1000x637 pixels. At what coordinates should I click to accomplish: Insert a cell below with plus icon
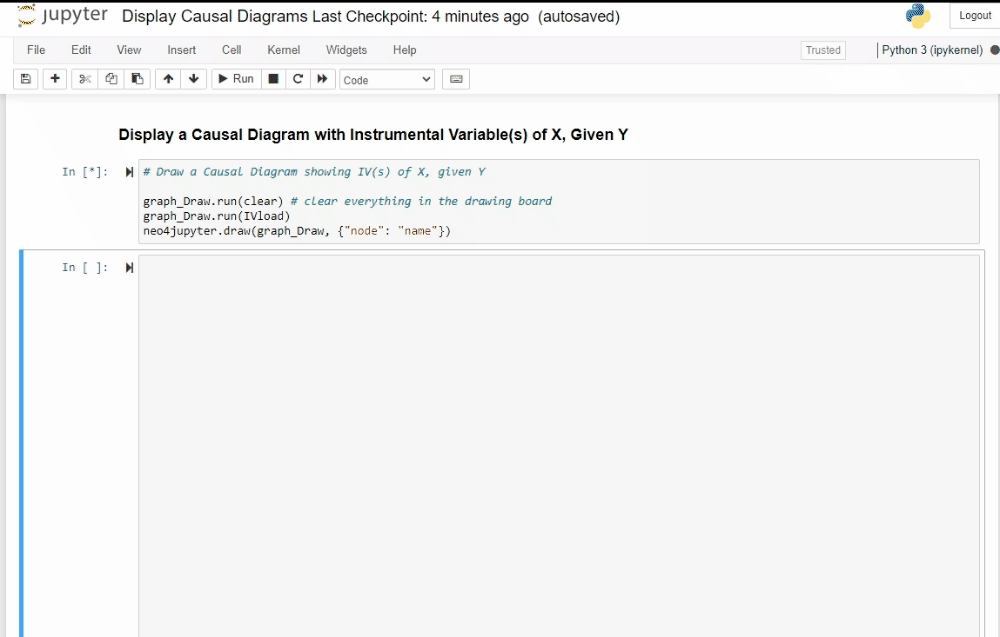click(55, 79)
